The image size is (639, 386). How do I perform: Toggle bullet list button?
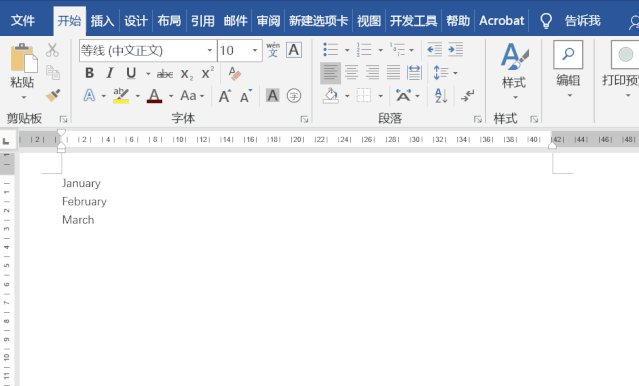click(x=331, y=50)
